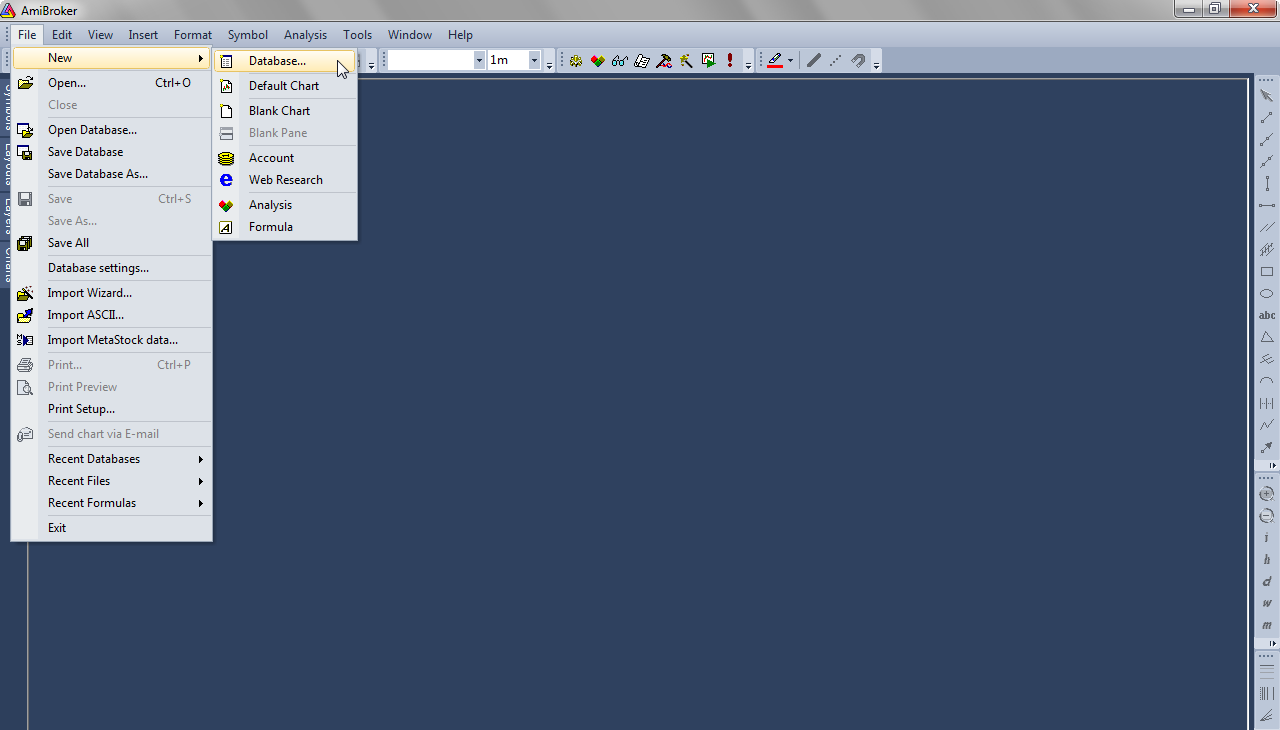
Task: Open the symbol selector dropdown arrow
Action: tap(479, 61)
